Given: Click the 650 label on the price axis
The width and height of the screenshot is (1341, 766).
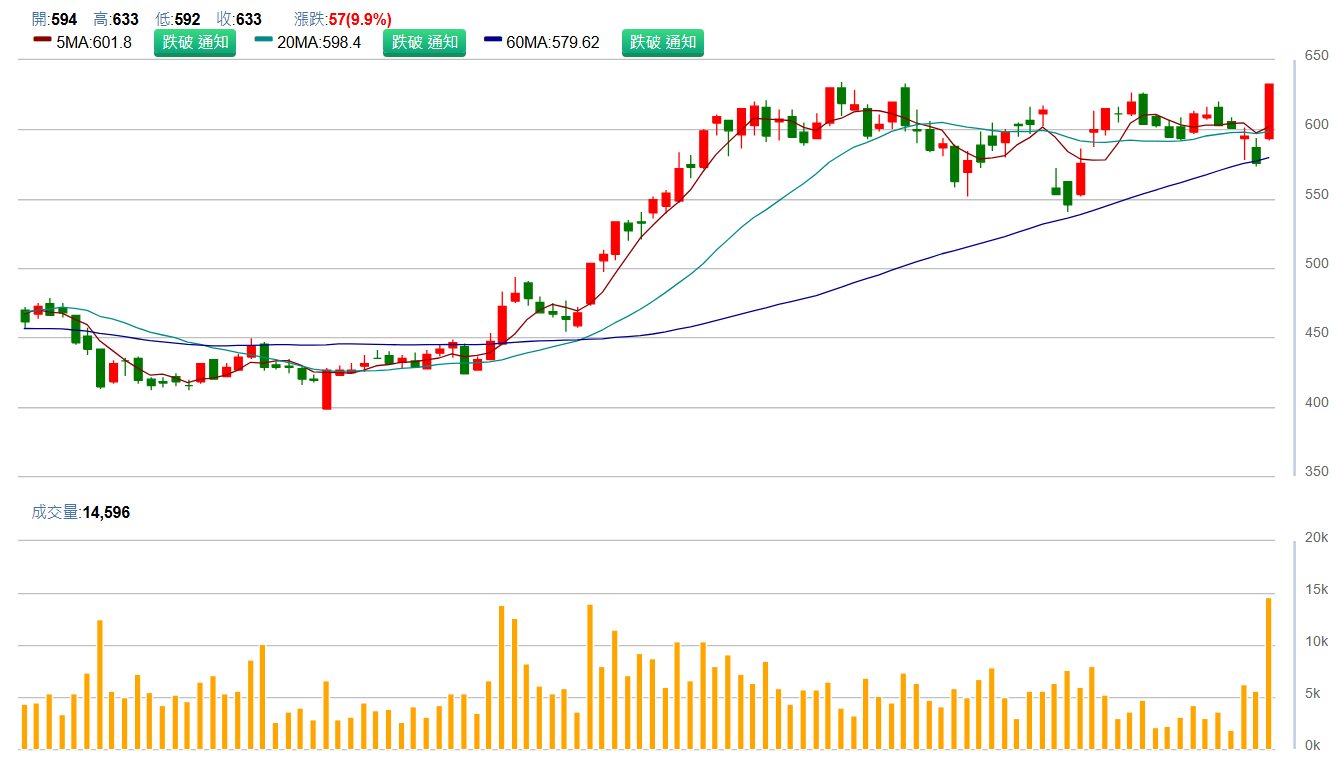Looking at the screenshot, I should click(x=1316, y=55).
